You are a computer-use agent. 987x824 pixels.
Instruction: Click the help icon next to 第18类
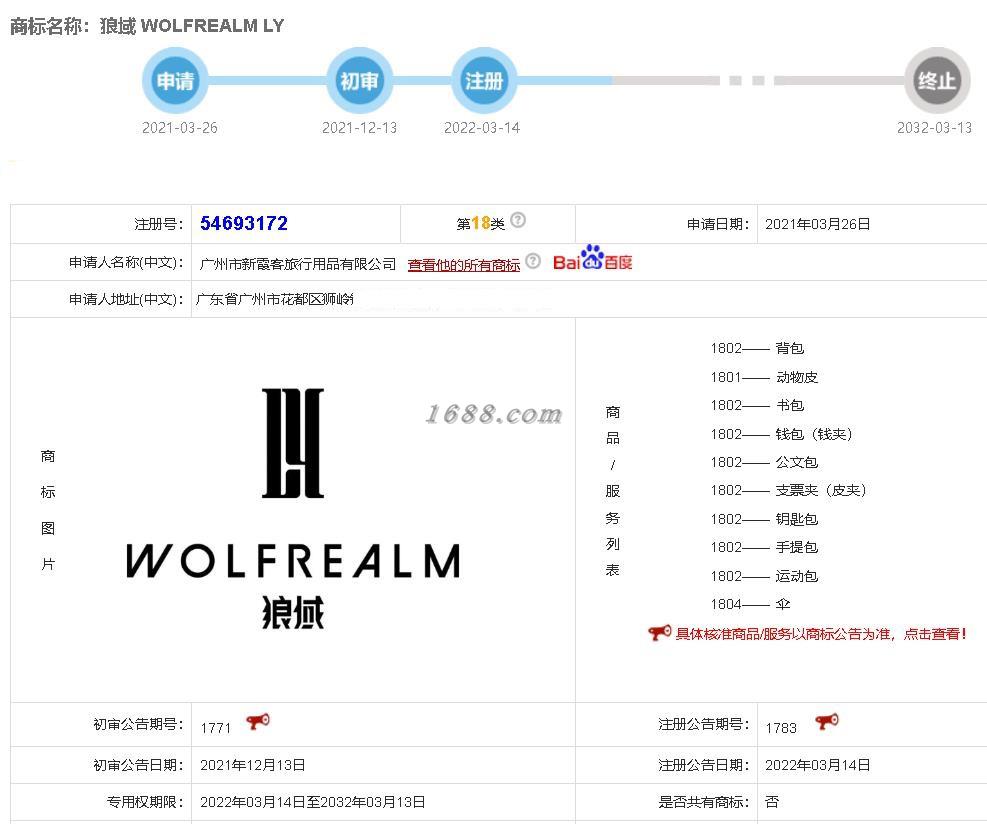pyautogui.click(x=518, y=220)
